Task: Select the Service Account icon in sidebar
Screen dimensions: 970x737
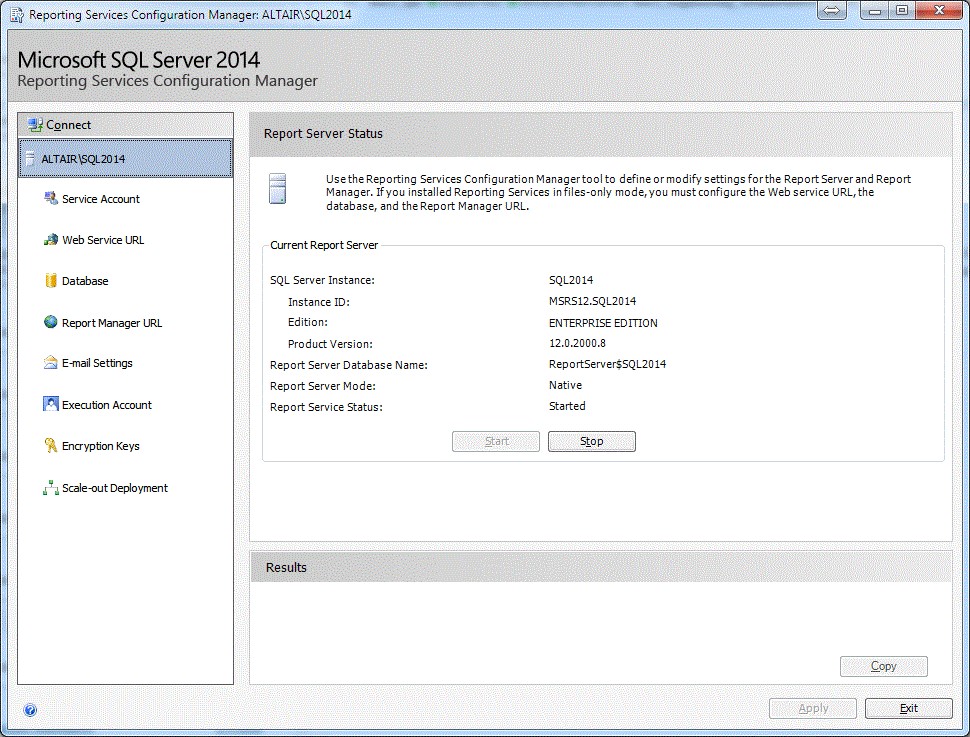Action: tap(49, 199)
